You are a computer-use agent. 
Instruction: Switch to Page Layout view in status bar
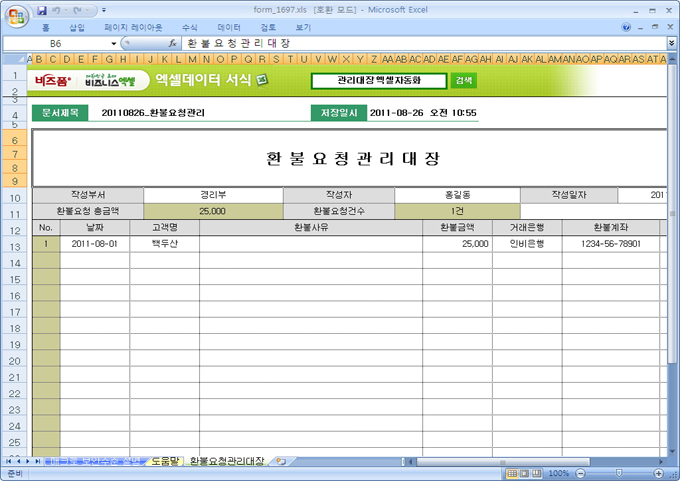(x=525, y=473)
